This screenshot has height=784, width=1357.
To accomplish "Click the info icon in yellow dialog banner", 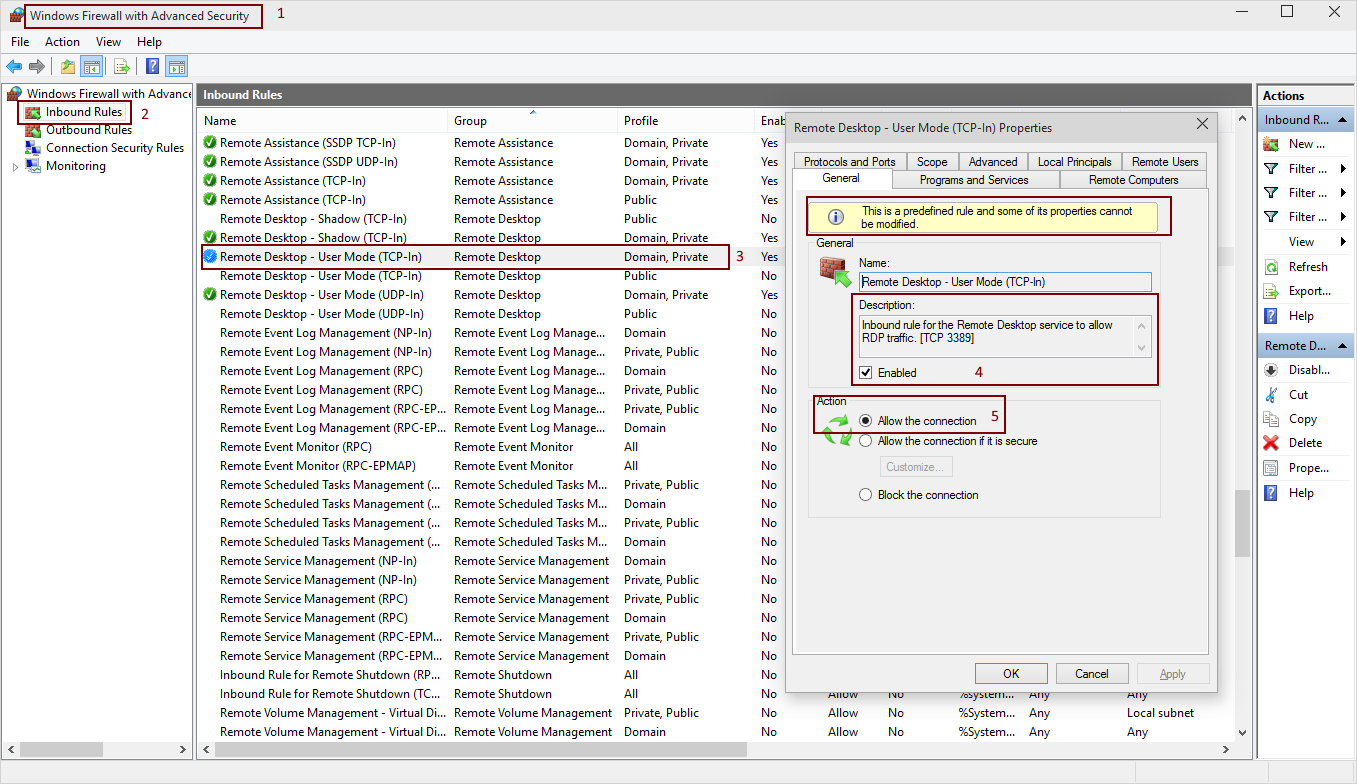I will [836, 217].
